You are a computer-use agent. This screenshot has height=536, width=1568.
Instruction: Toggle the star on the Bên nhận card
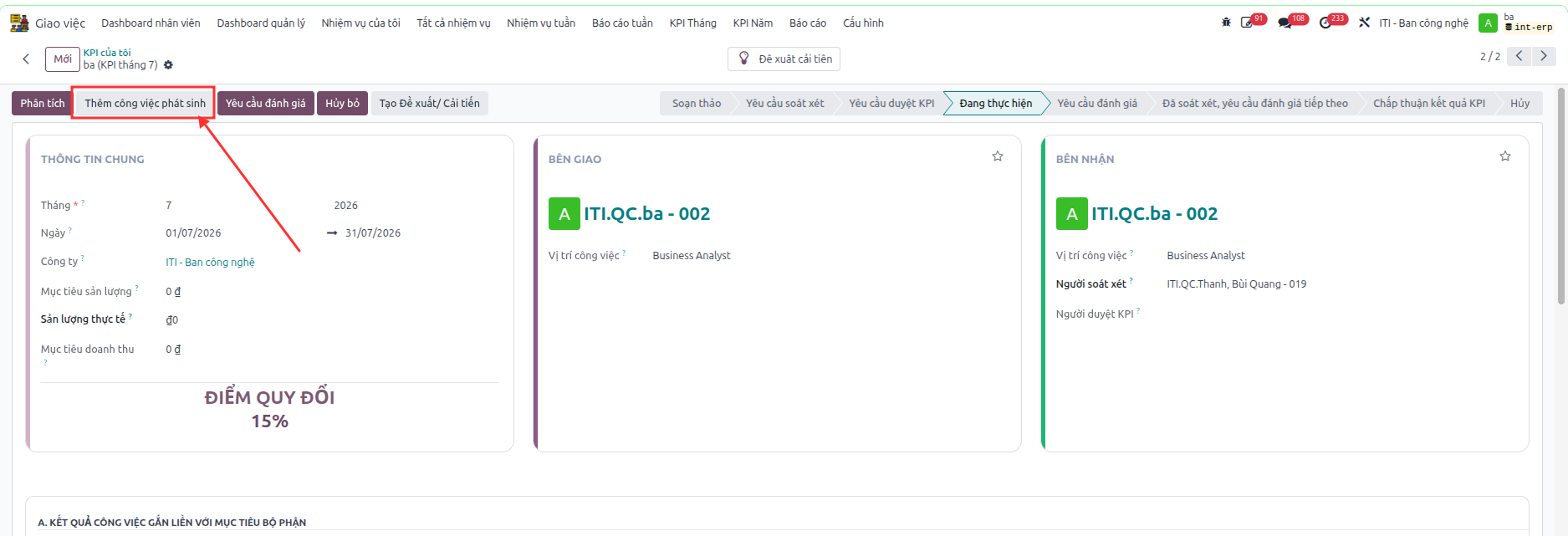click(1505, 156)
